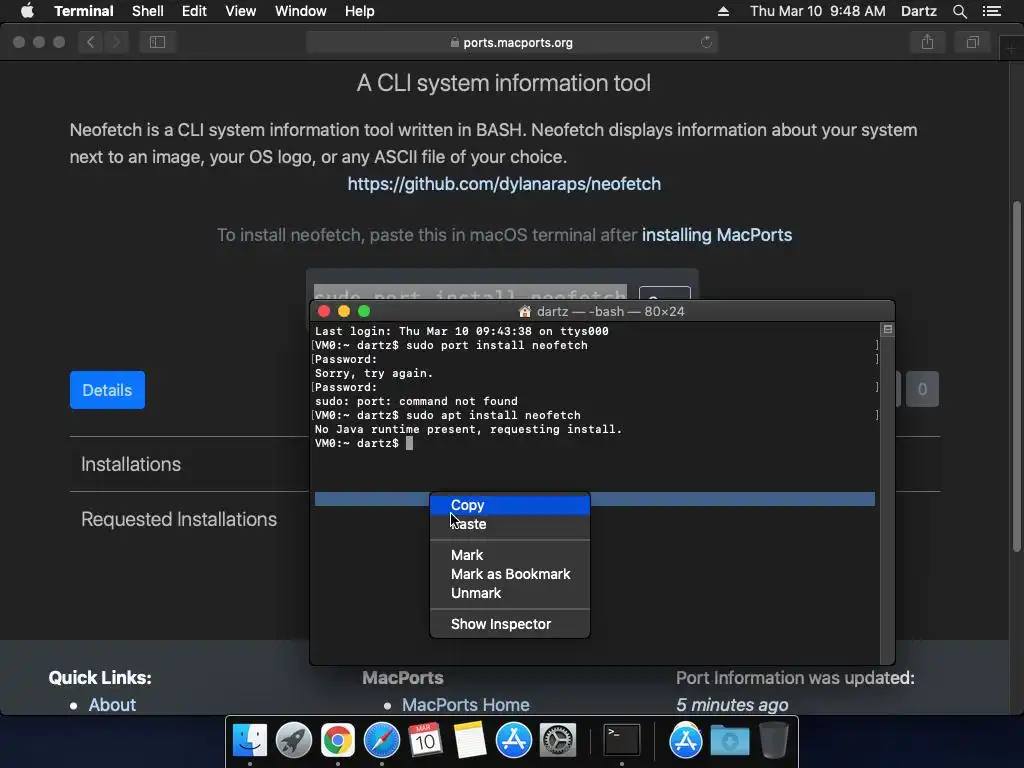Image resolution: width=1024 pixels, height=768 pixels.
Task: Click the eject icon in menu bar
Action: (x=723, y=11)
